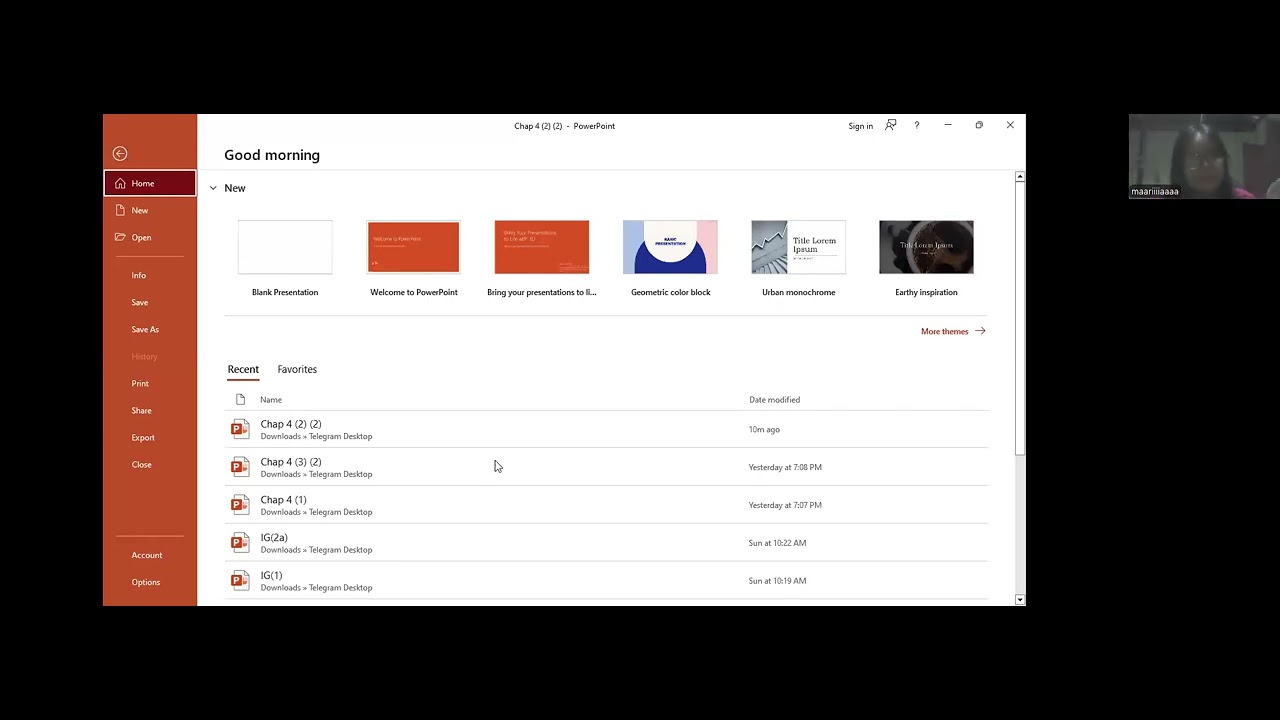Open recent file Chap 4 (2) (2)
This screenshot has width=1280, height=720.
[x=606, y=429]
